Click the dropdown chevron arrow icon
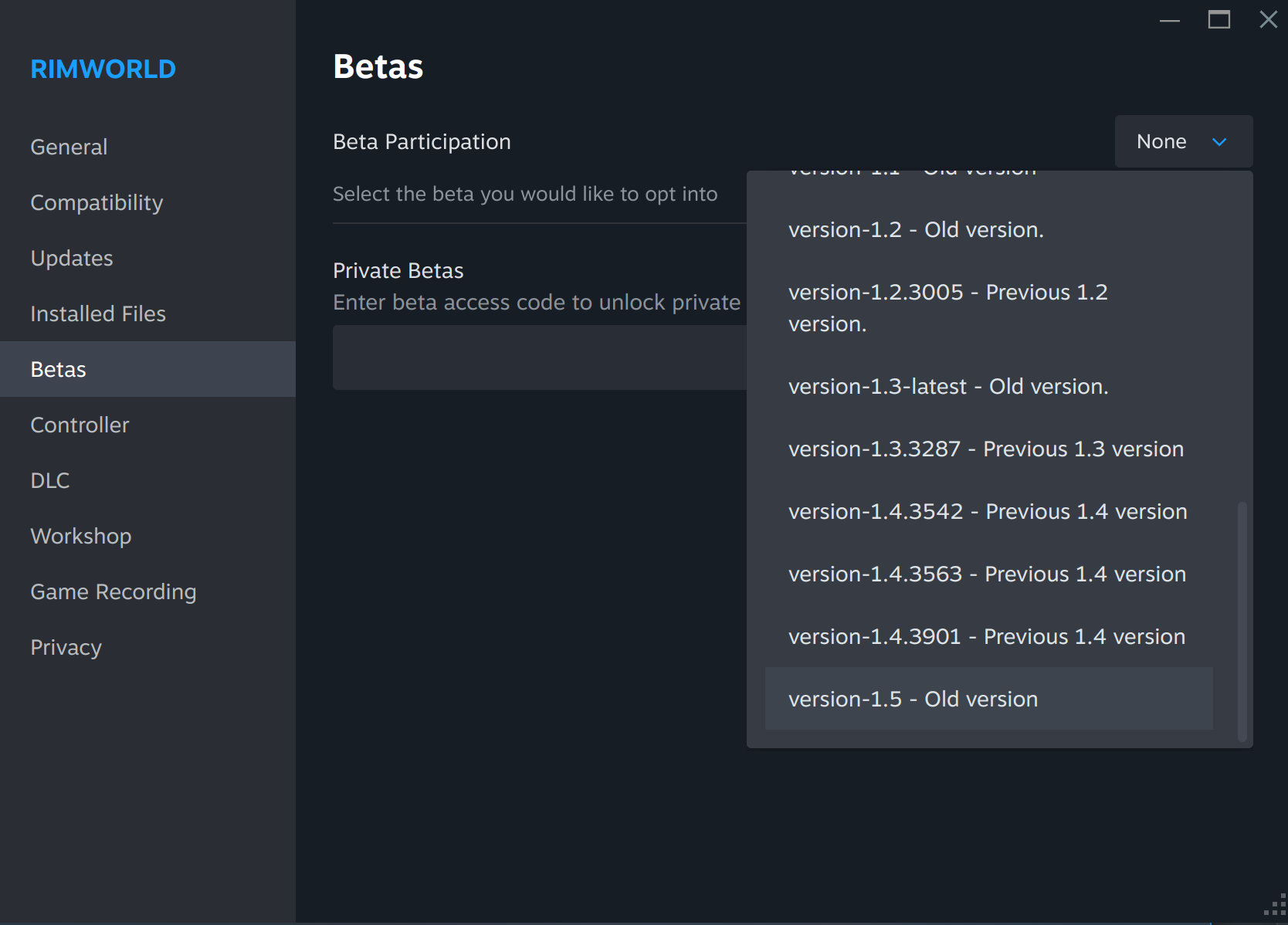Screen dimensions: 1288x925 tap(1219, 142)
